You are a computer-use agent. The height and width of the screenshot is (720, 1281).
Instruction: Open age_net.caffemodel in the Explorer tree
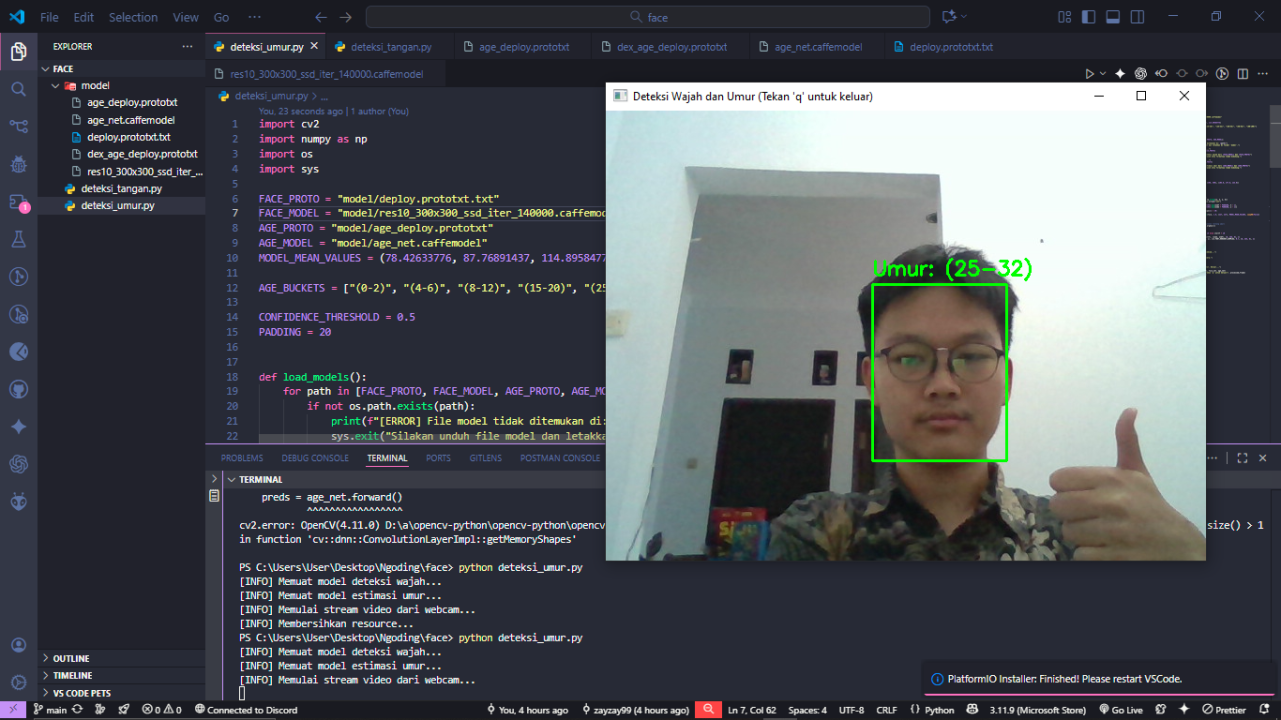[x=131, y=120]
